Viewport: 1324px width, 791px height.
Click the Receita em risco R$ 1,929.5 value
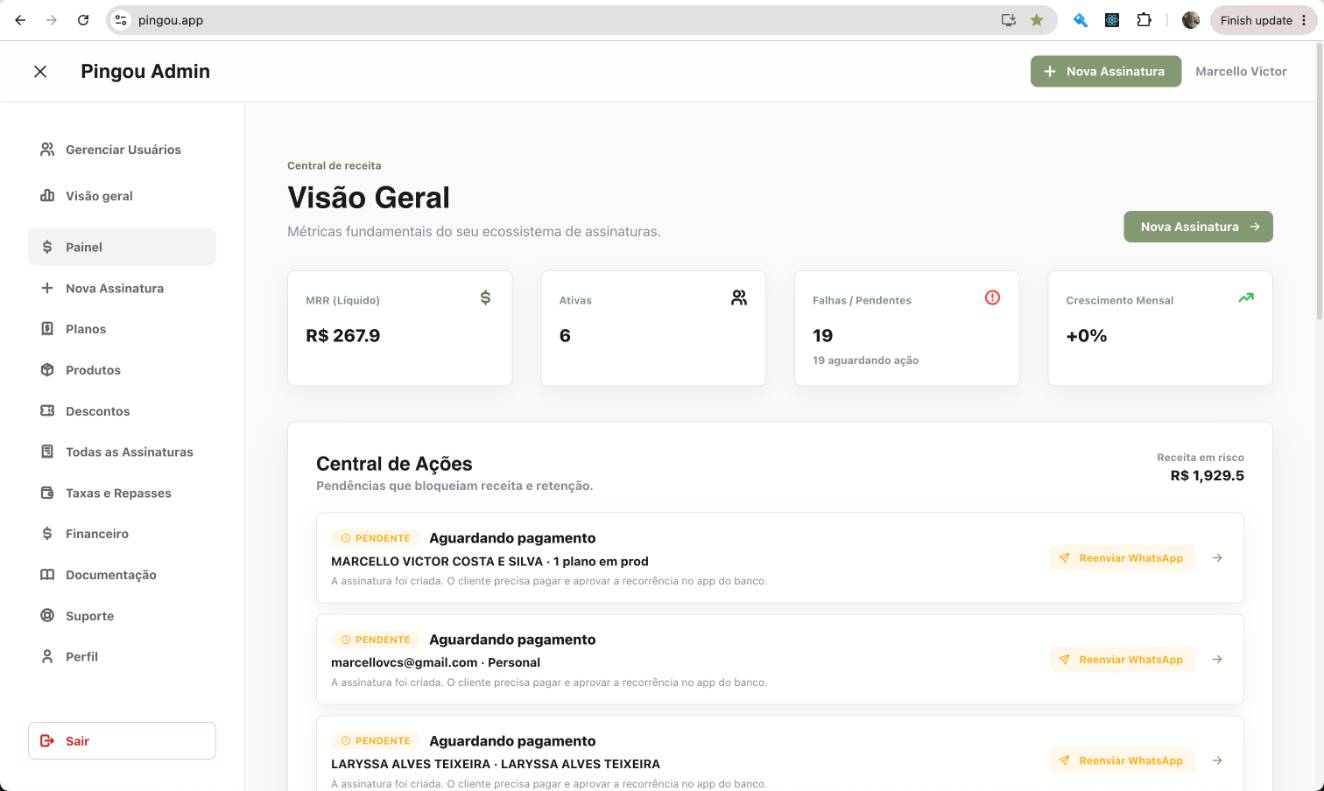[1207, 475]
